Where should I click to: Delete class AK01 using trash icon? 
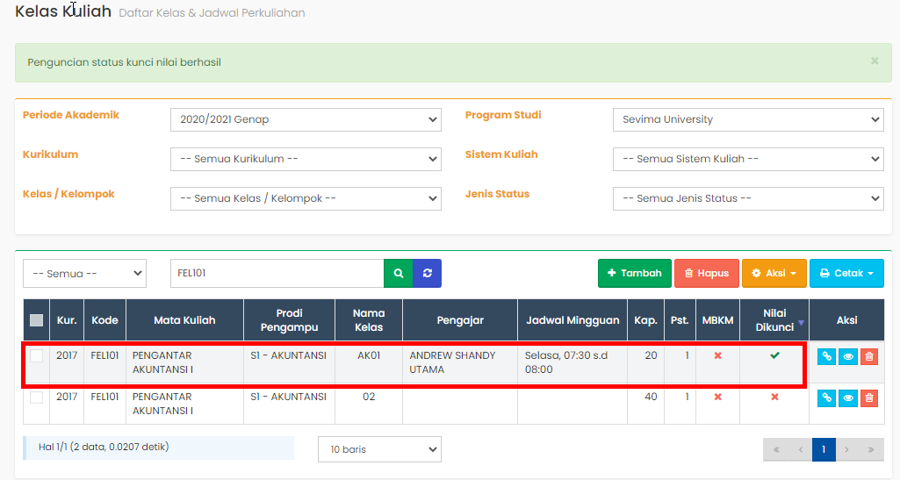(869, 356)
